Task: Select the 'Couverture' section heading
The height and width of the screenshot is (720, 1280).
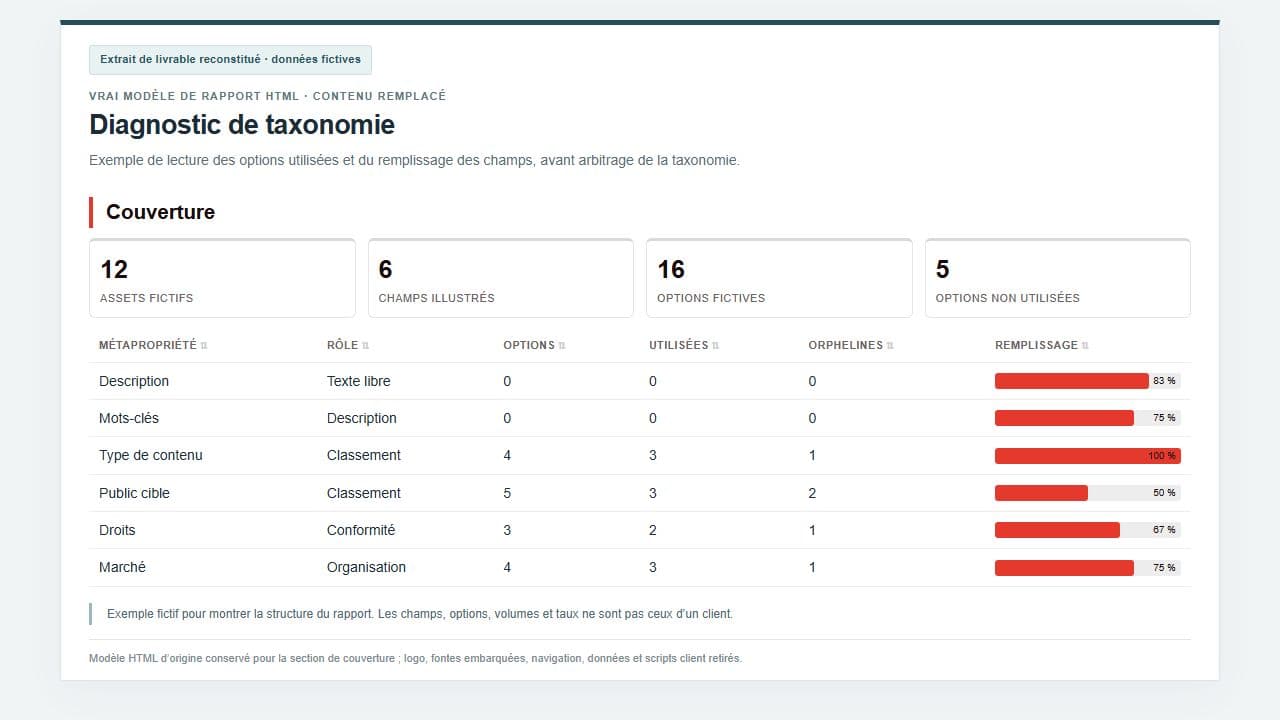Action: pos(160,212)
